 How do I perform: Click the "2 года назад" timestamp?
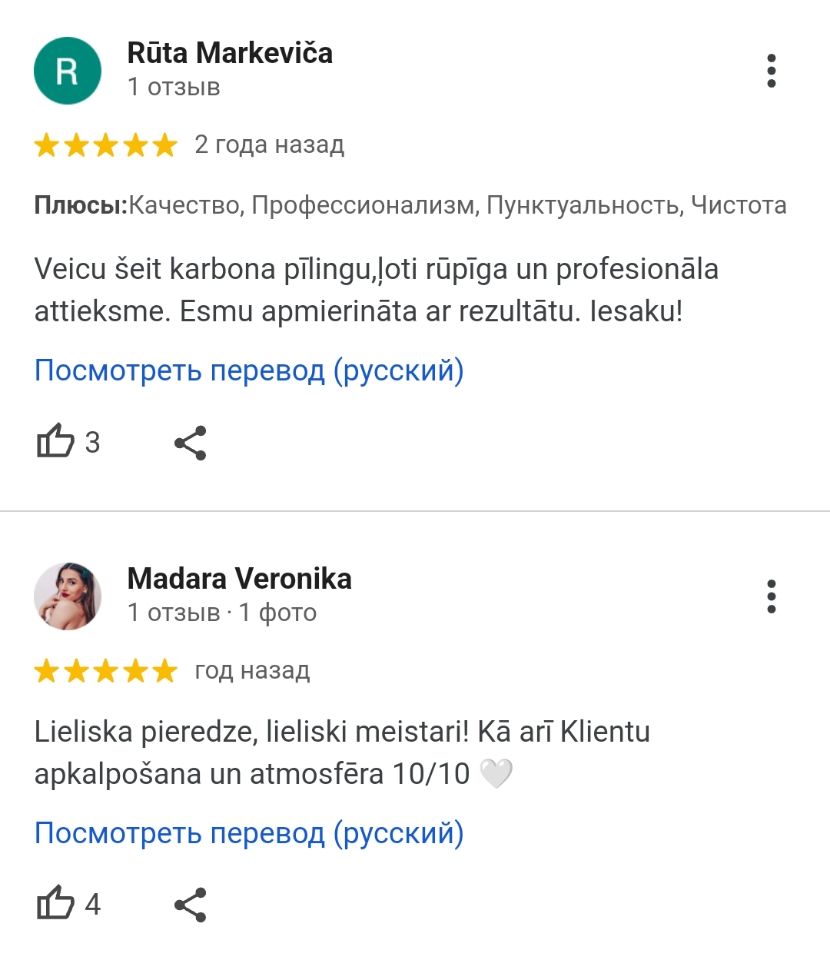coord(269,145)
